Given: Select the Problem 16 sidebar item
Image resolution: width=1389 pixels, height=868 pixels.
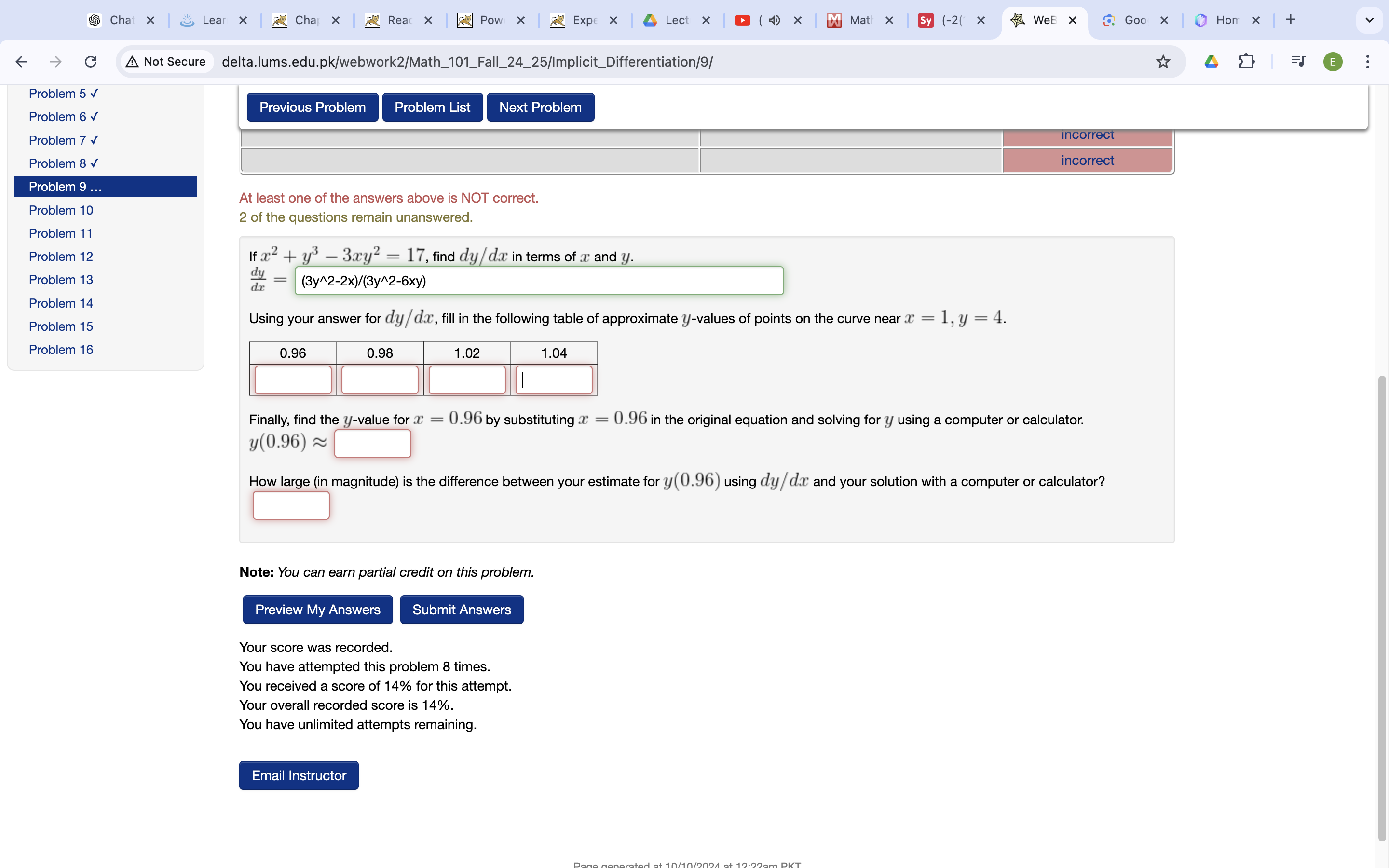Looking at the screenshot, I should click(x=60, y=349).
